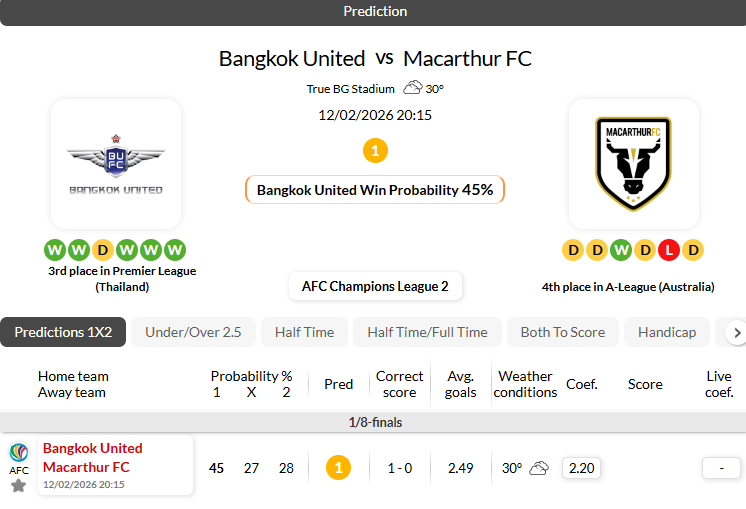Screen dimensions: 746x509
Task: Toggle the favorite star for this match
Action: (x=19, y=486)
